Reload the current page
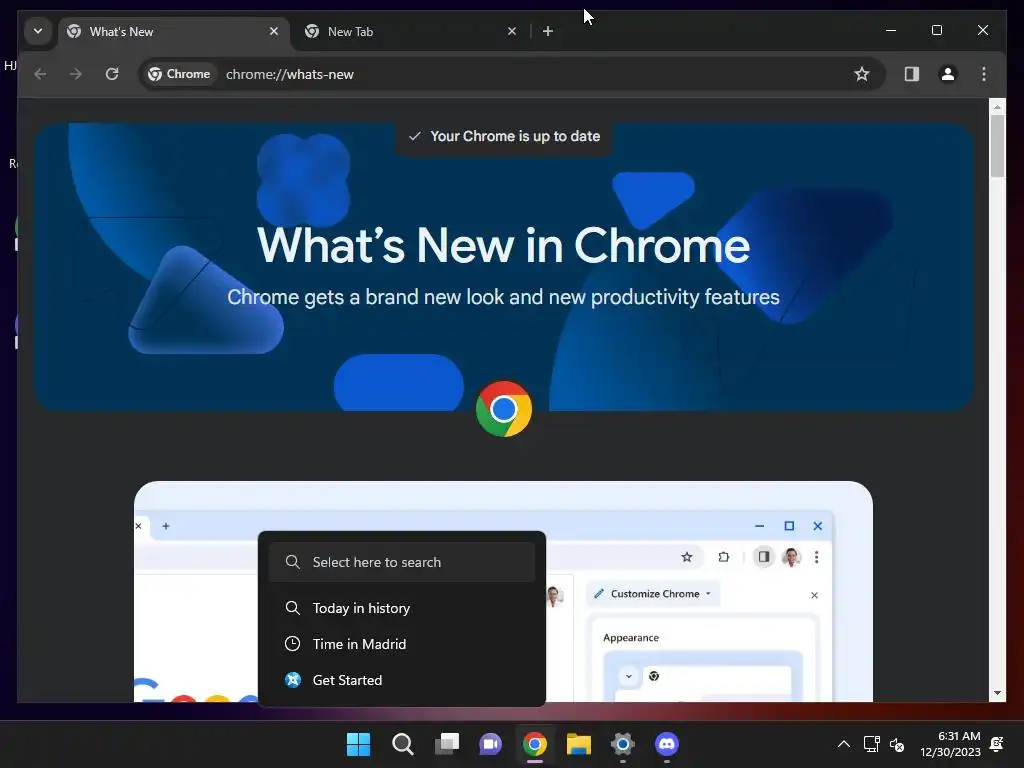This screenshot has width=1024, height=768. 112,74
